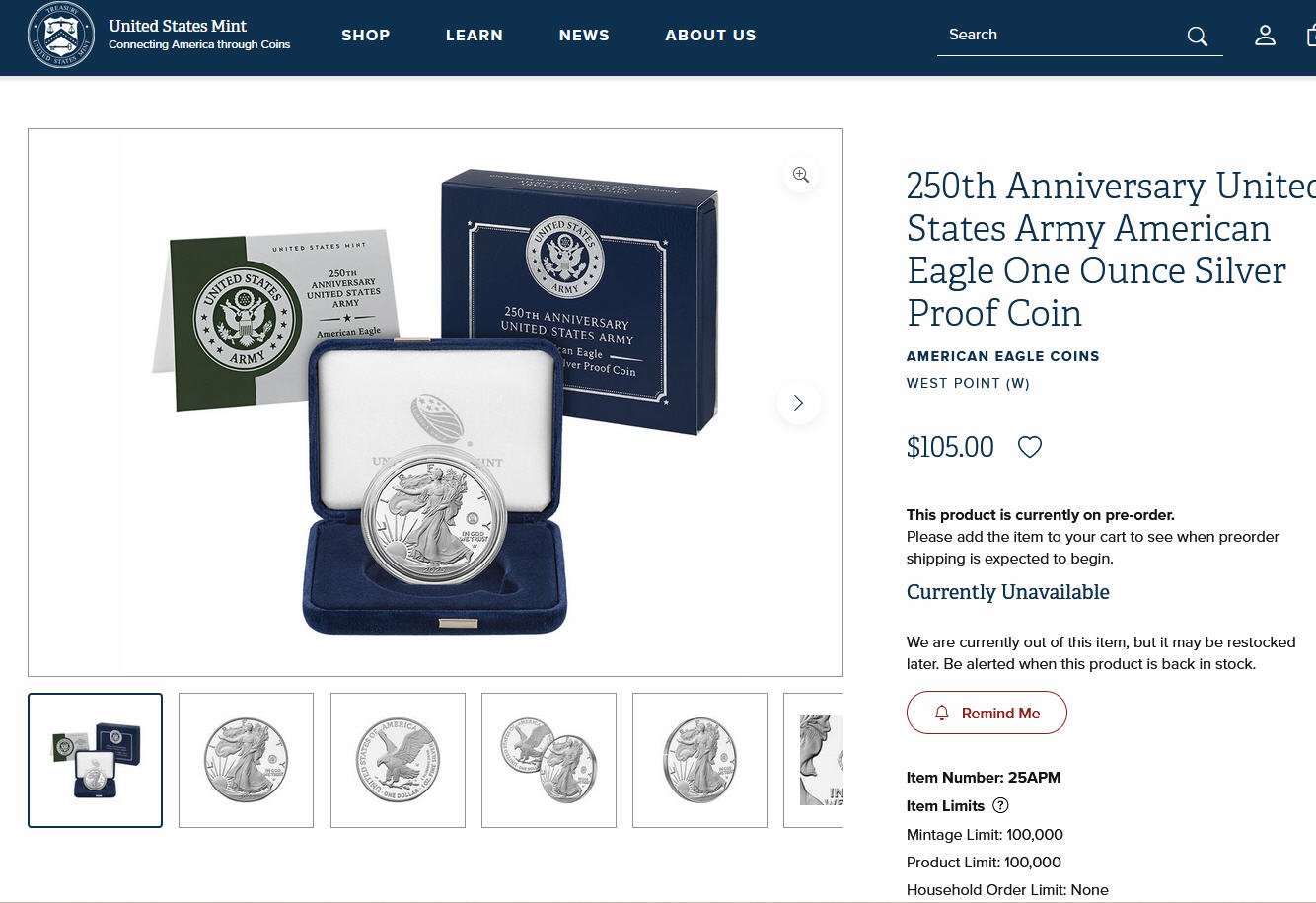
Task: Open the SHOP menu
Action: click(366, 35)
